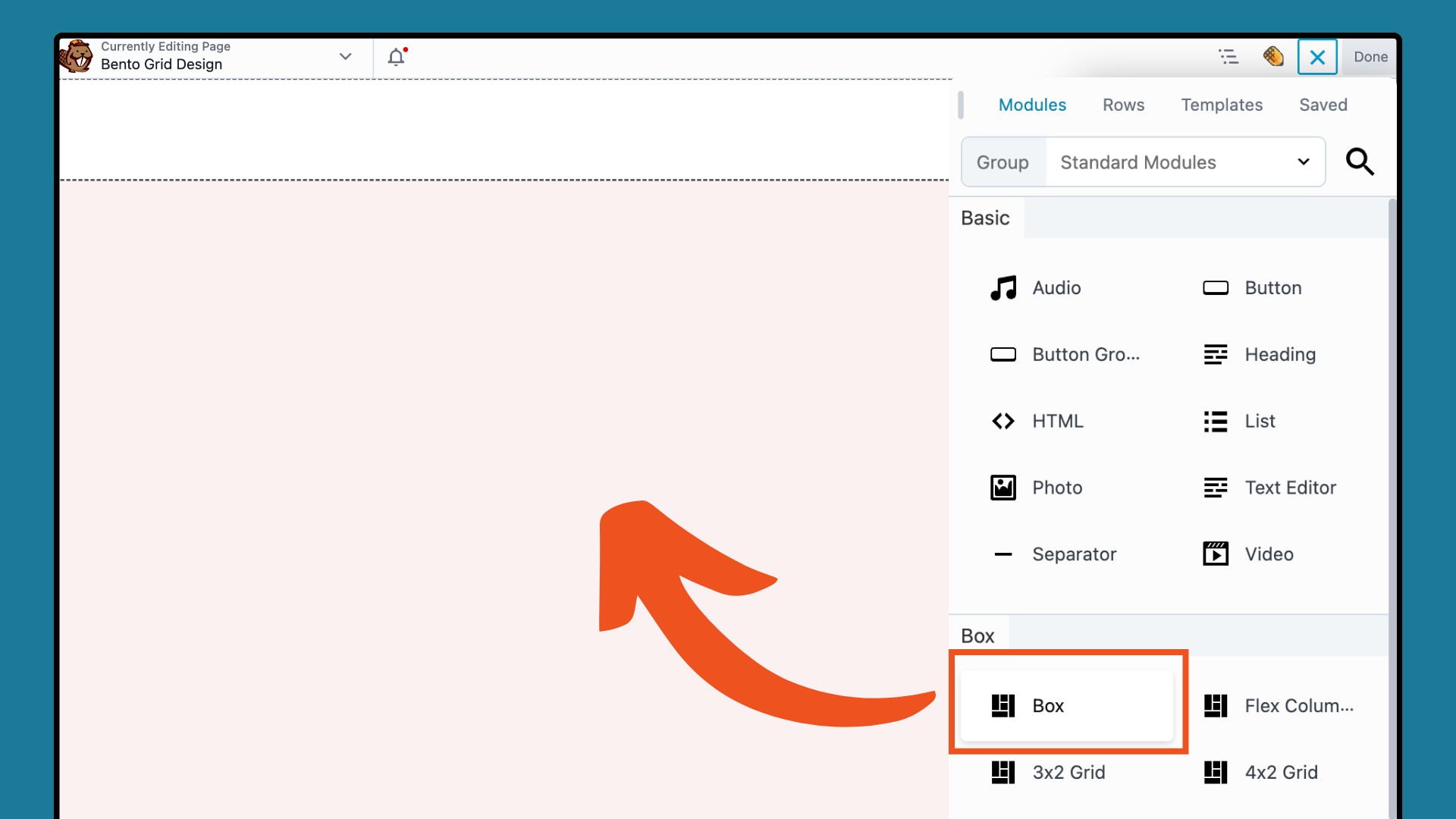This screenshot has height=819, width=1456.
Task: Switch to the Rows tab
Action: pyautogui.click(x=1123, y=105)
